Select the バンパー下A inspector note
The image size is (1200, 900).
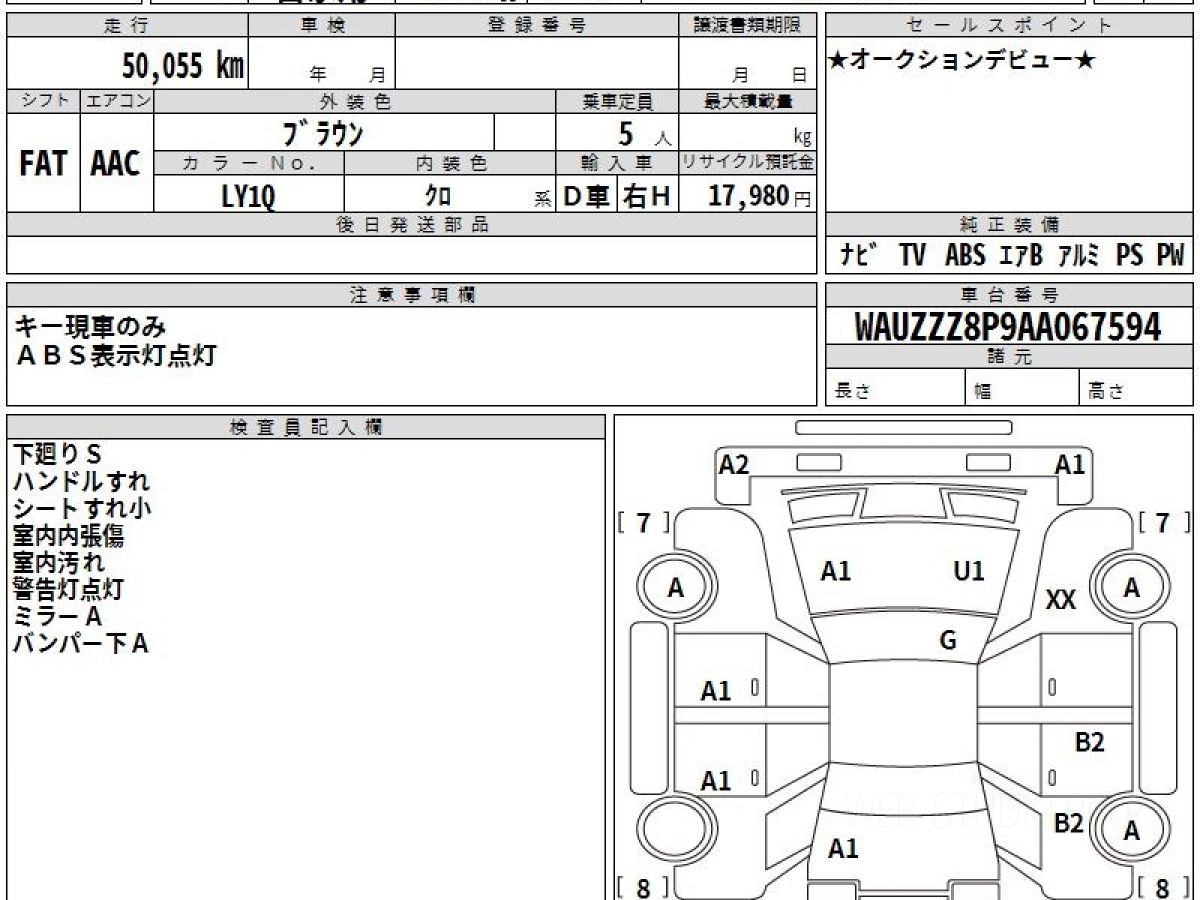pos(80,644)
